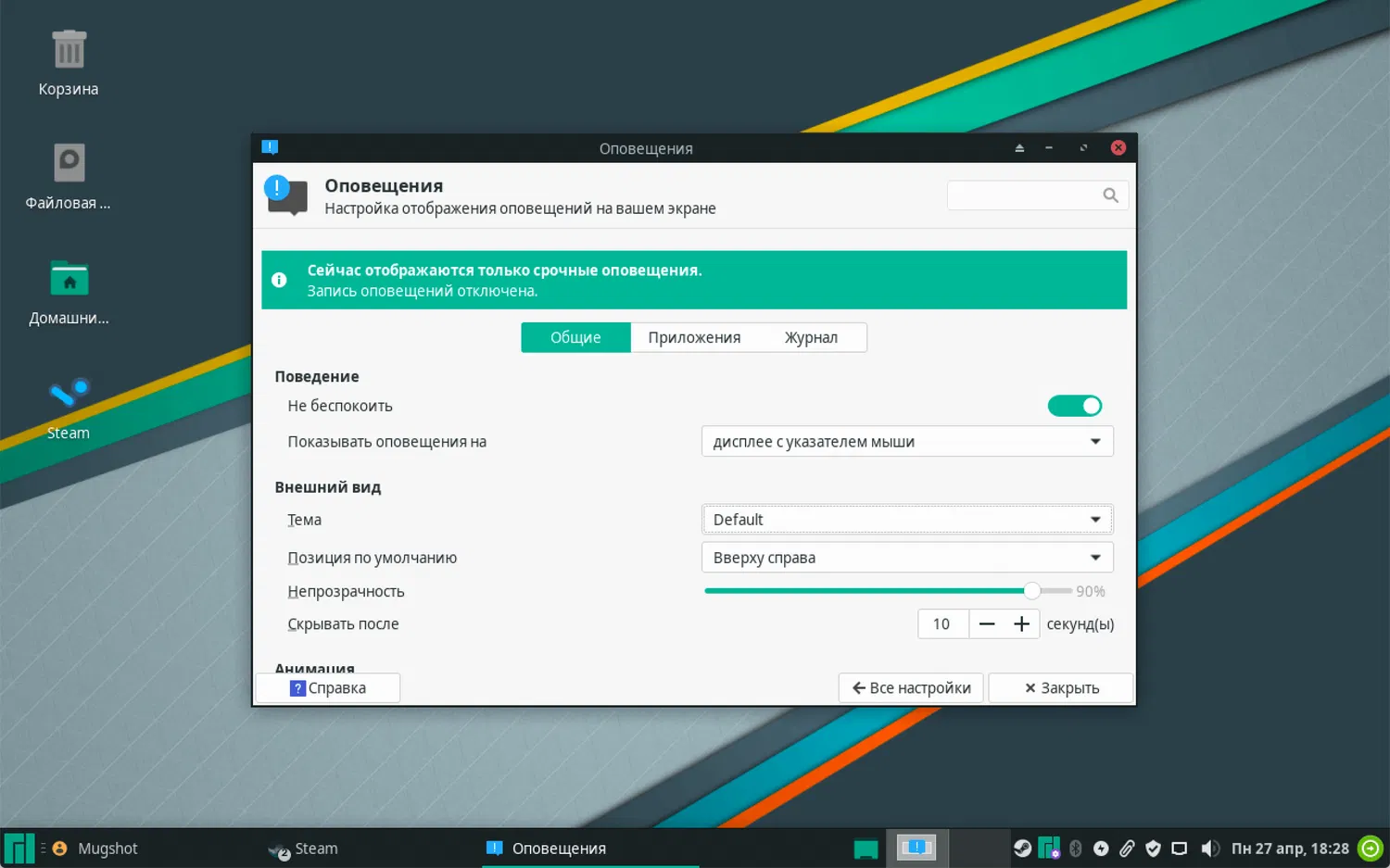This screenshot has width=1390, height=868.
Task: Click the Не беспокоить label
Action: click(x=340, y=406)
